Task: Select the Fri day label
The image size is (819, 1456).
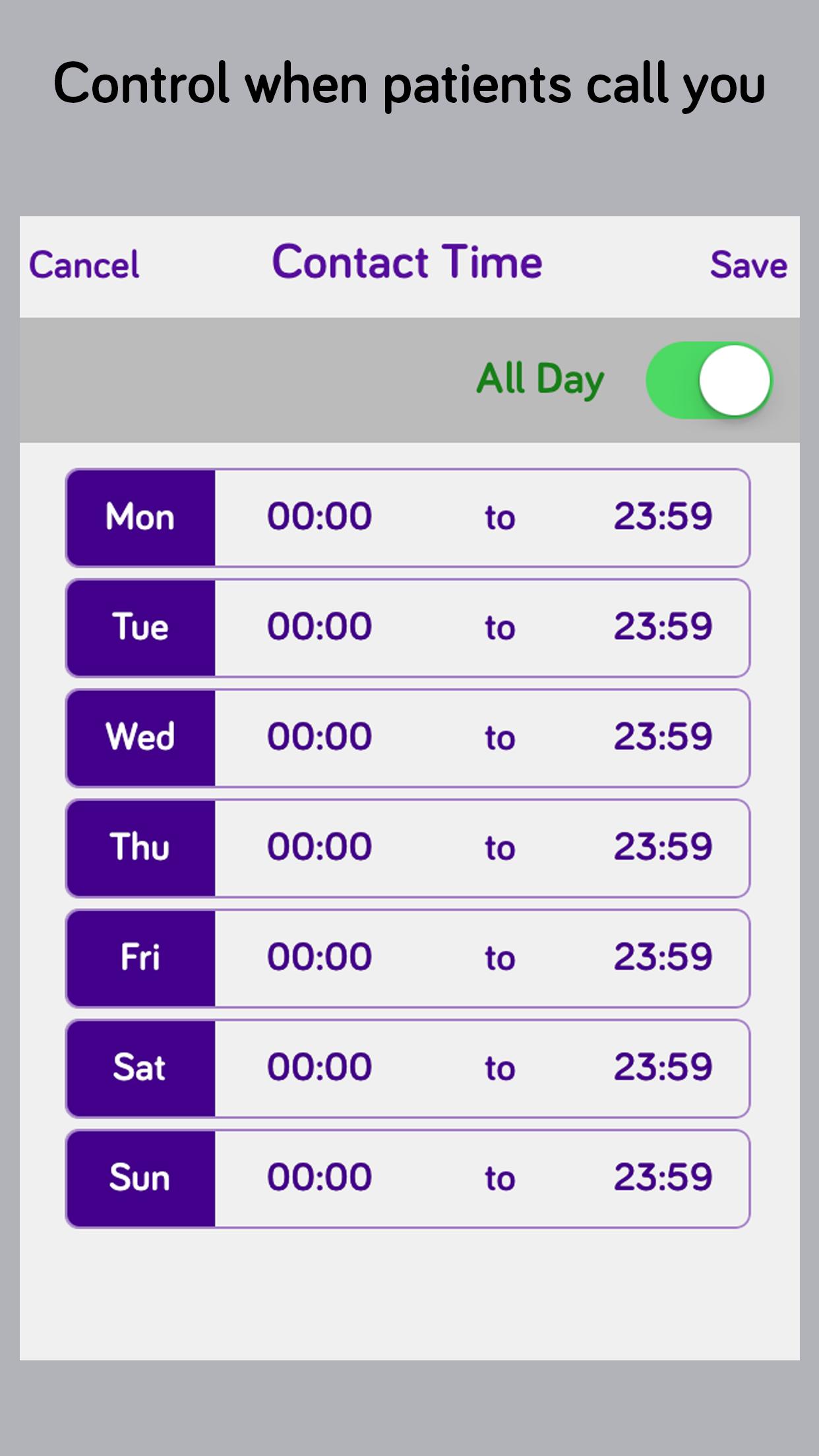Action: pyautogui.click(x=140, y=957)
